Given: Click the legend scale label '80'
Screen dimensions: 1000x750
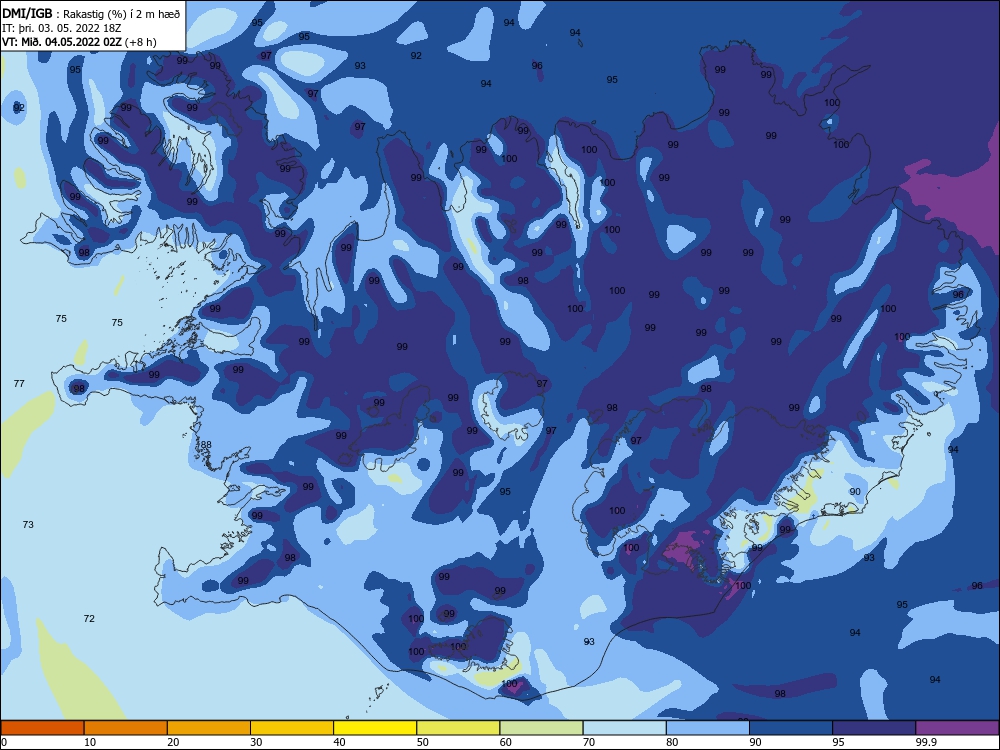Looking at the screenshot, I should point(672,742).
